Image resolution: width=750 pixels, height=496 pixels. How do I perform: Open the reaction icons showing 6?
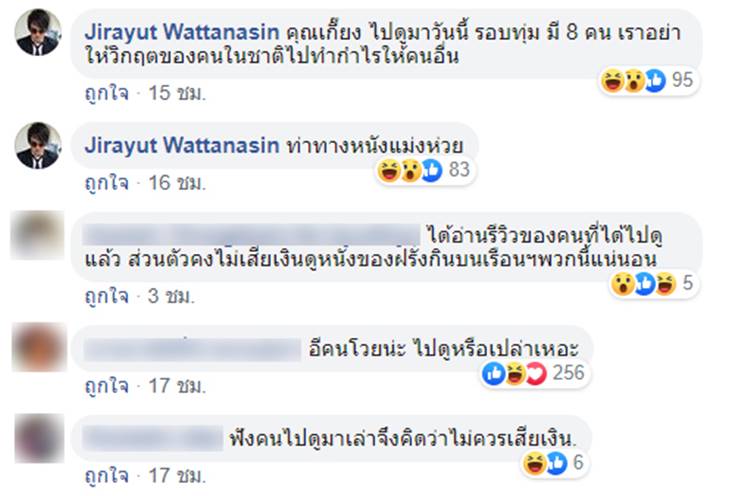click(553, 463)
